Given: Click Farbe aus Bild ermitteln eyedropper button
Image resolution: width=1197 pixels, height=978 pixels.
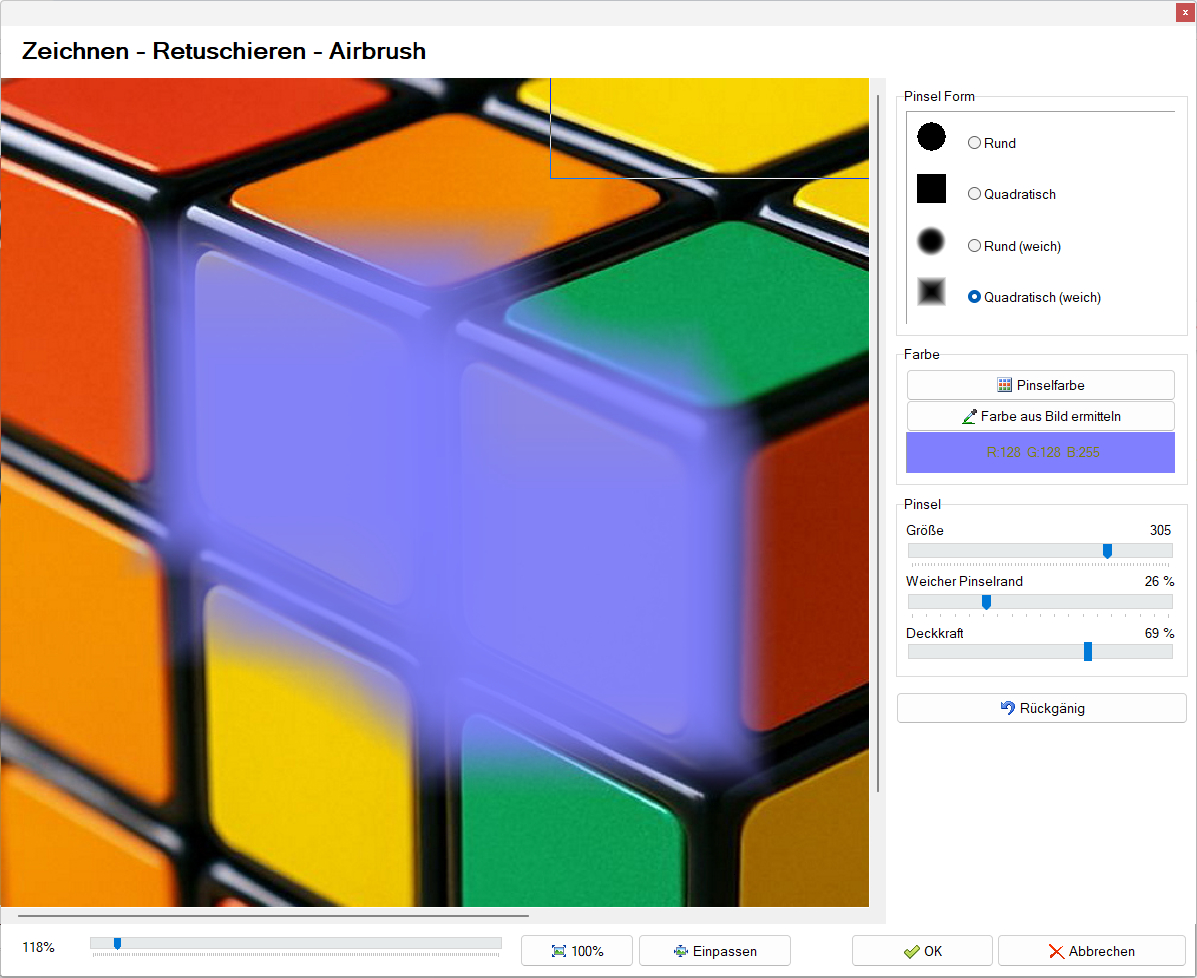Looking at the screenshot, I should (x=1040, y=416).
